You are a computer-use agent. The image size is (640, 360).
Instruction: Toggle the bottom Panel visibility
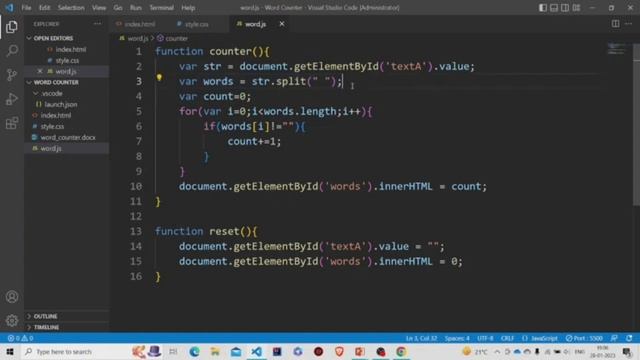(554, 8)
